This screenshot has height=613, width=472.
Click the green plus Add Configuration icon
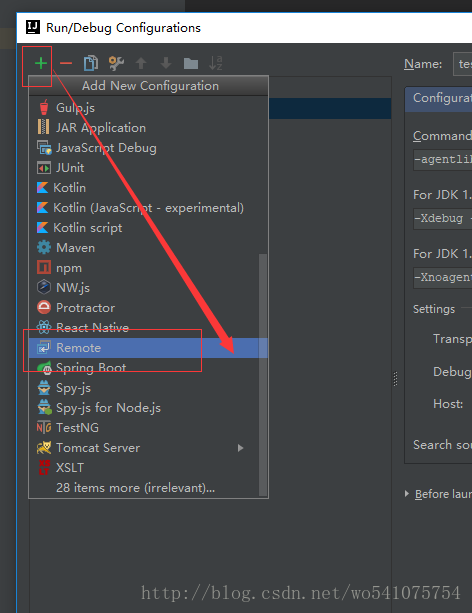41,63
